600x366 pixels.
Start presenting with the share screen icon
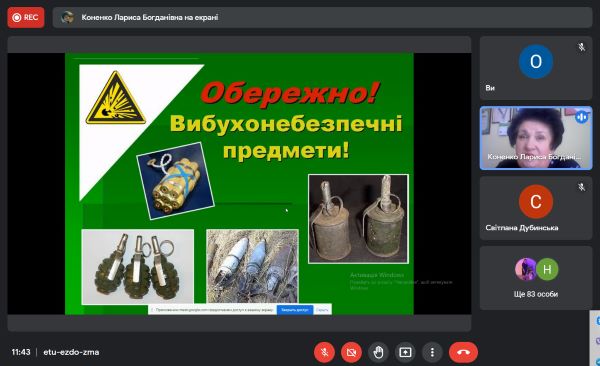click(405, 352)
